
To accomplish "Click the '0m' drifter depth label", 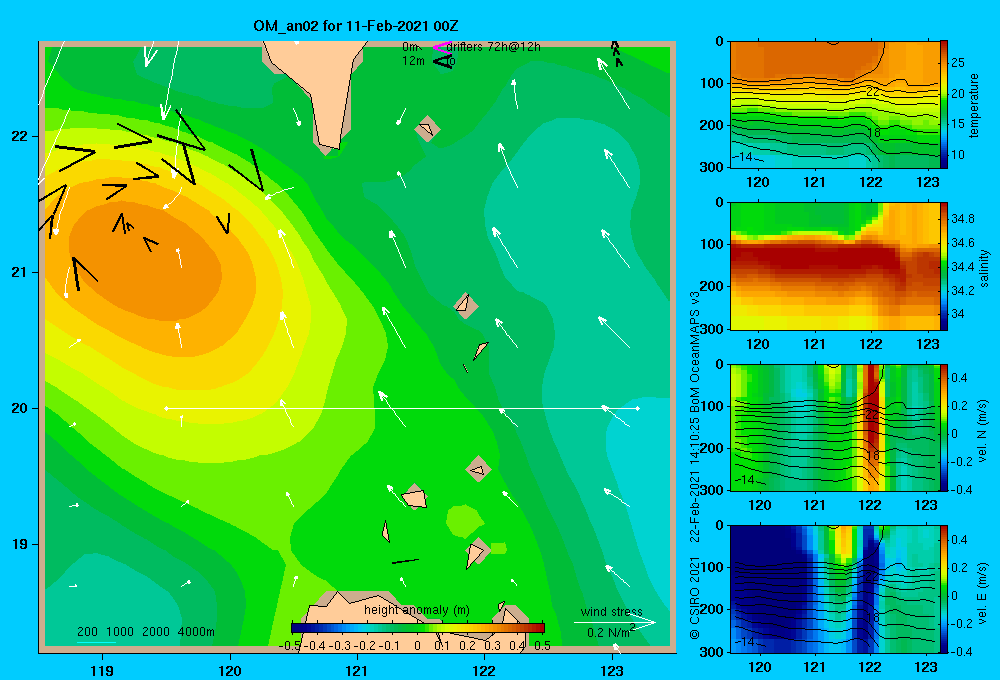I will pyautogui.click(x=409, y=47).
